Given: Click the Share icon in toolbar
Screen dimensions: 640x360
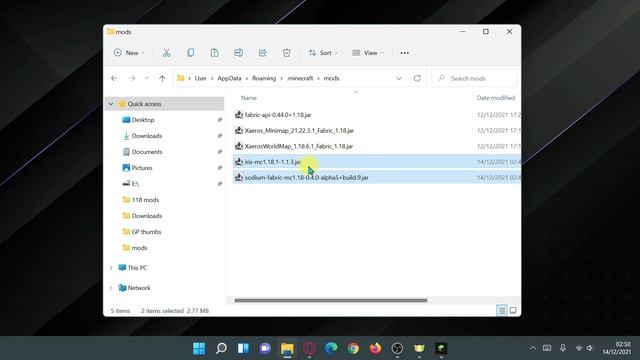Looking at the screenshot, I should tap(262, 53).
